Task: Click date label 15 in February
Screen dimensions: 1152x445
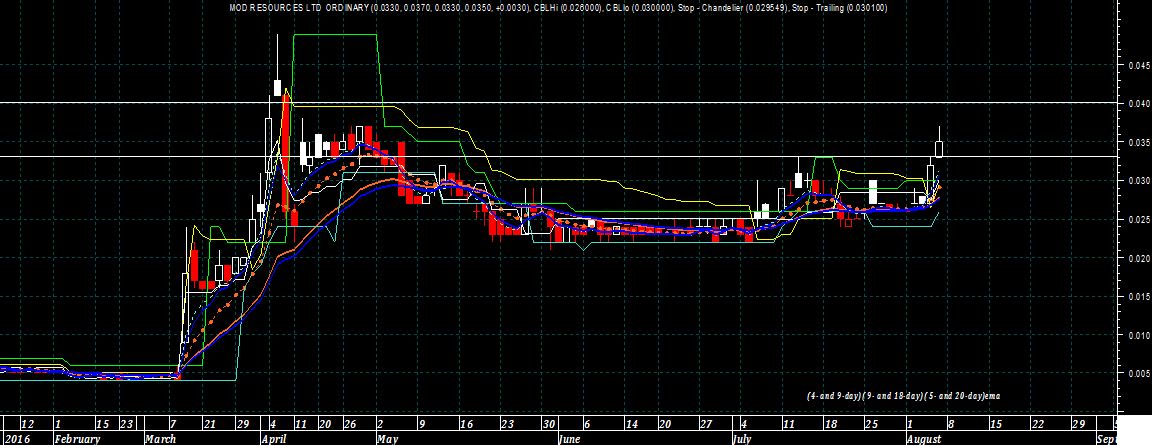Action: [104, 424]
